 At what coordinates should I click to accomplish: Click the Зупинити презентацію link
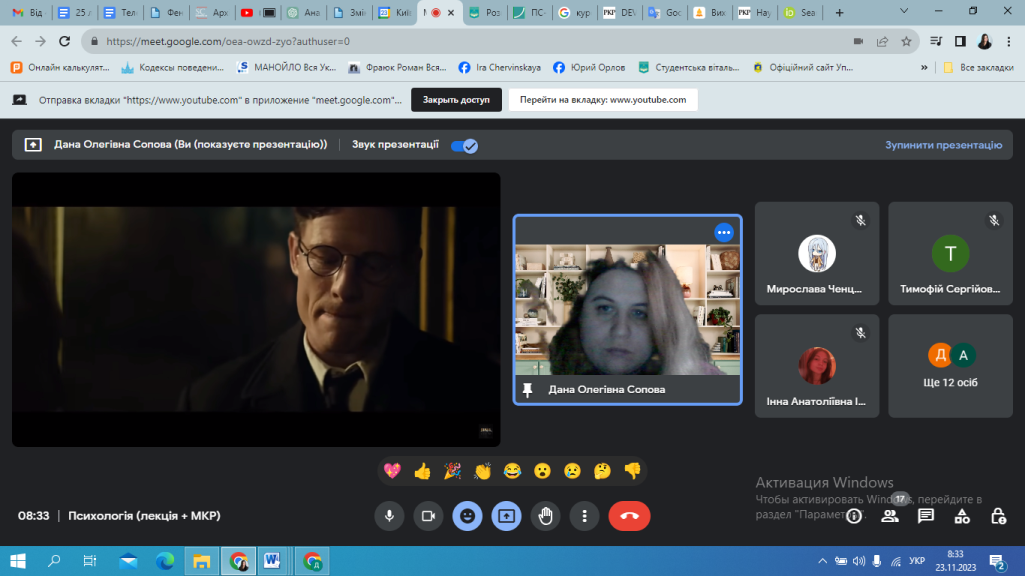[942, 145]
